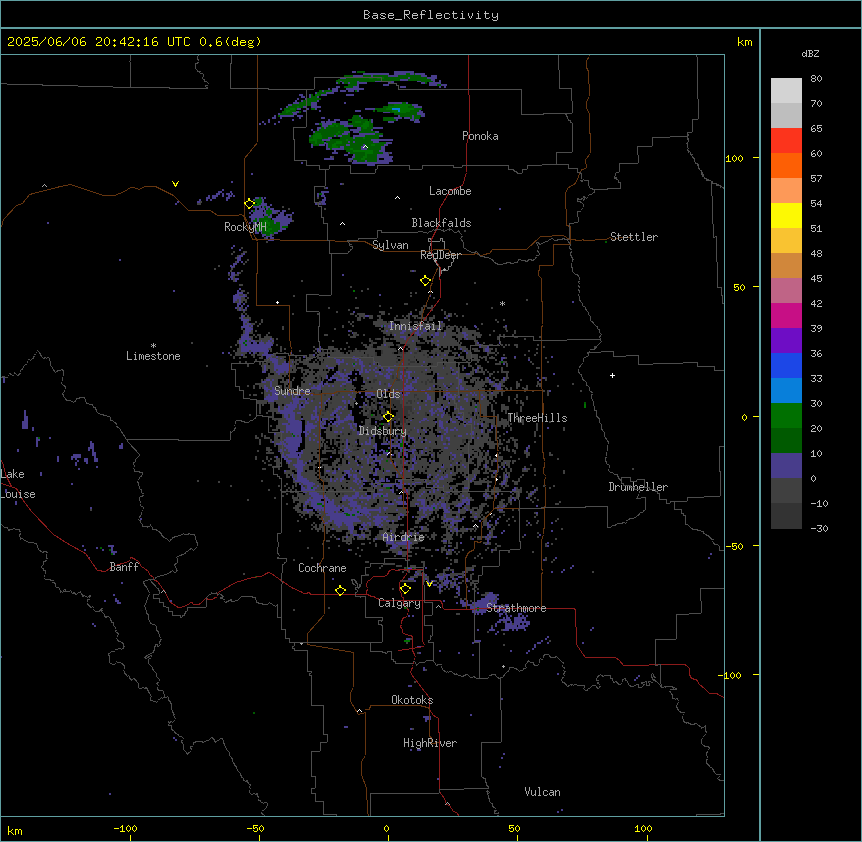Click the yellow radar site marker near Didsbury
Screen dimensions: 862x842
388,416
